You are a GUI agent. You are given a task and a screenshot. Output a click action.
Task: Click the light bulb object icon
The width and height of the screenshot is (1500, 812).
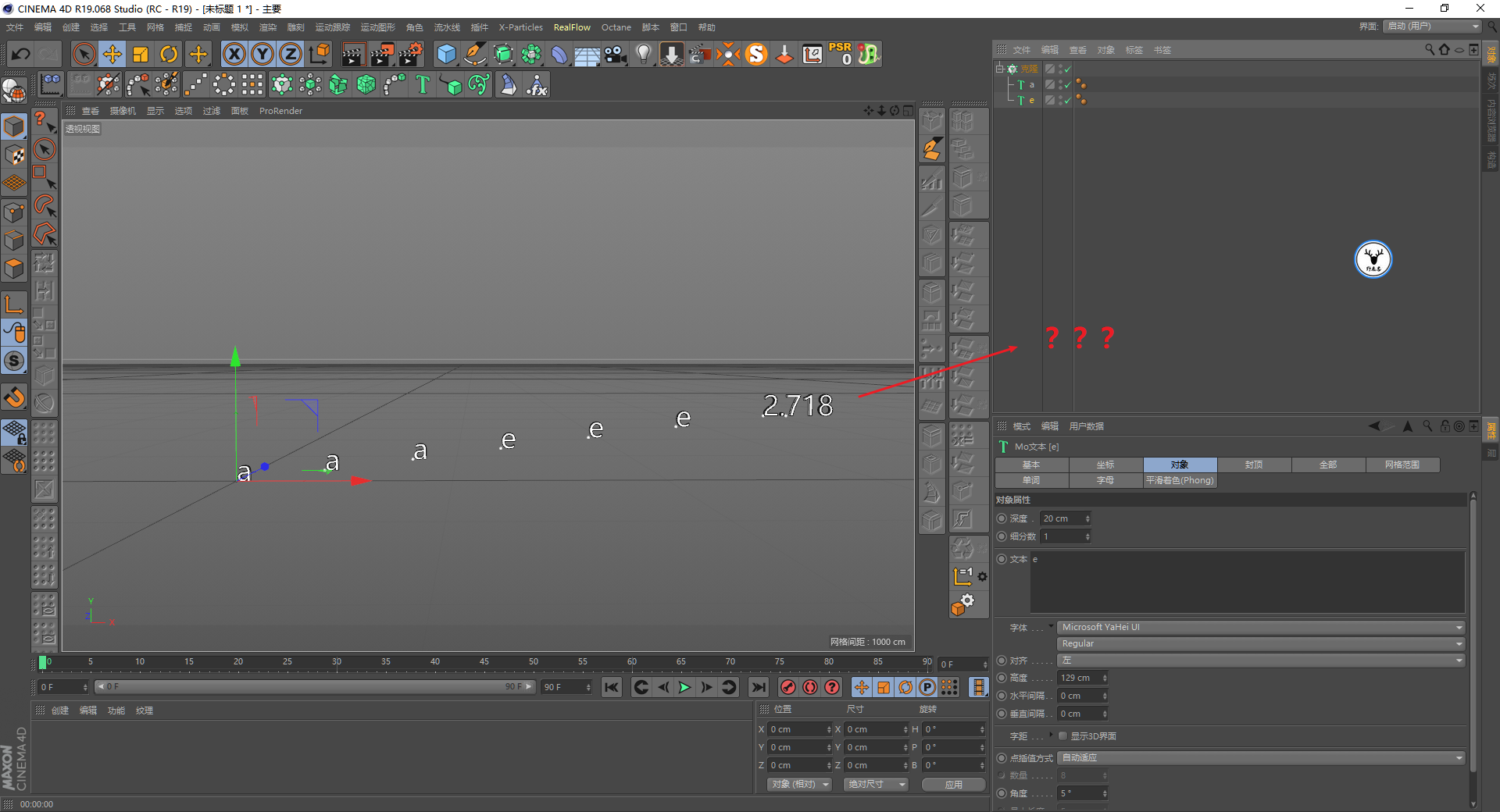pos(644,54)
